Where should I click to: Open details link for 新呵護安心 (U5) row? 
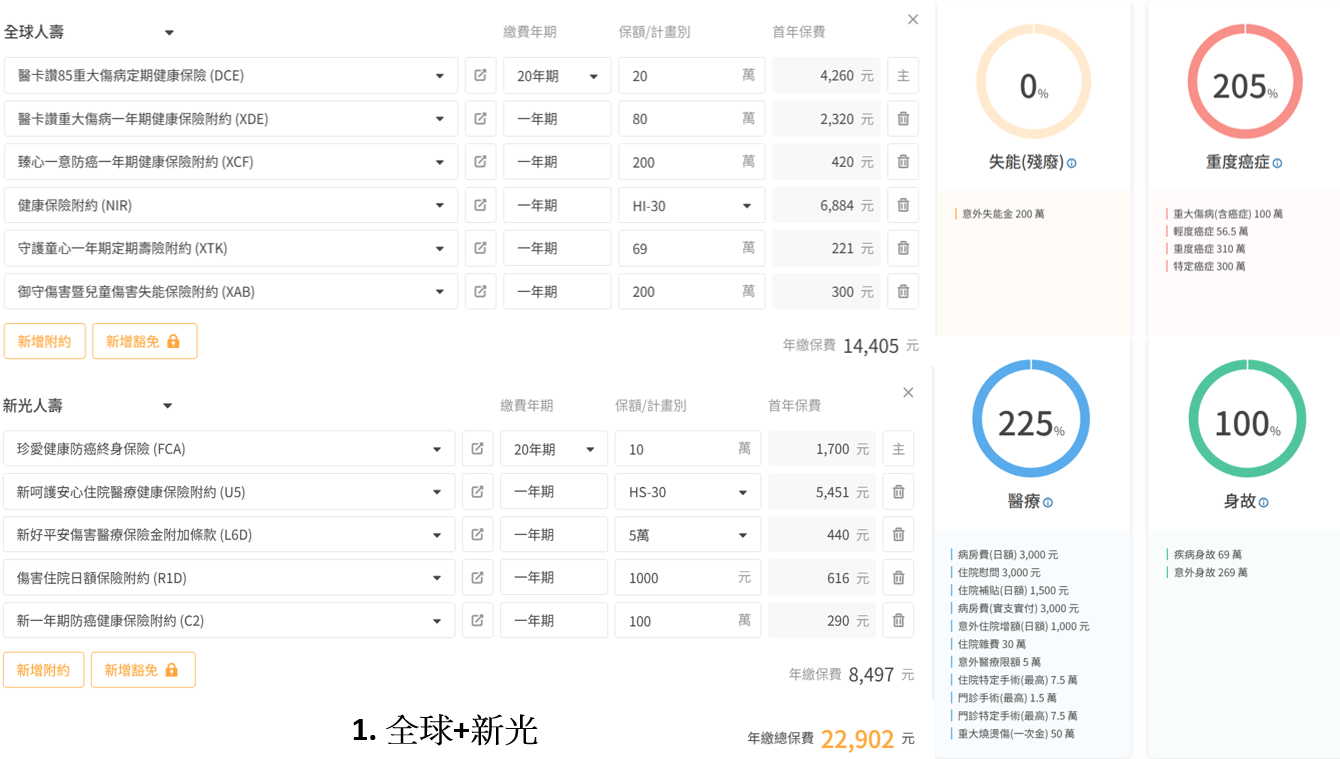coord(477,492)
